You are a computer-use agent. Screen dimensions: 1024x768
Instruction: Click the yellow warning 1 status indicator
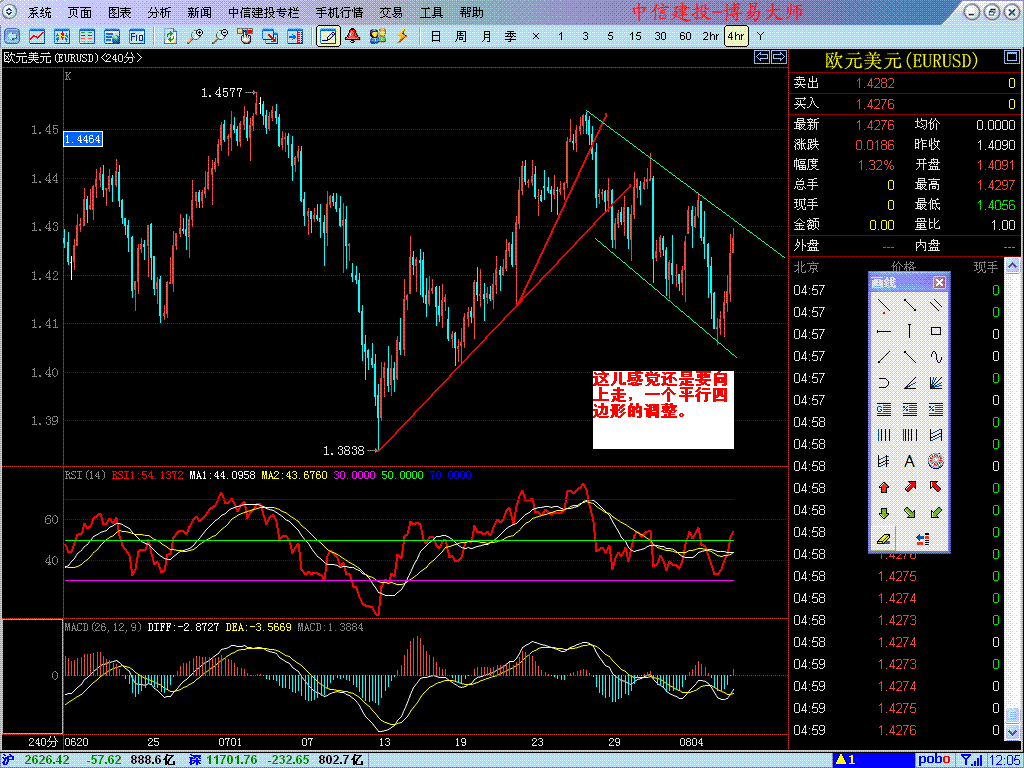pos(846,760)
